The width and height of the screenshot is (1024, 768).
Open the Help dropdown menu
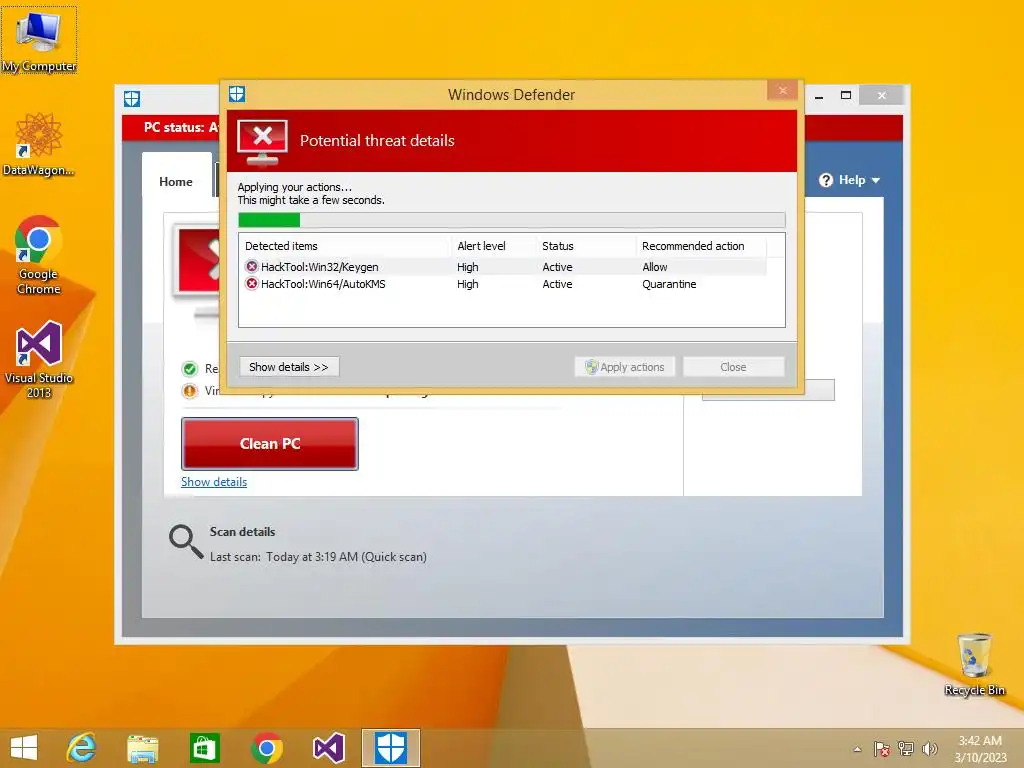pos(850,180)
